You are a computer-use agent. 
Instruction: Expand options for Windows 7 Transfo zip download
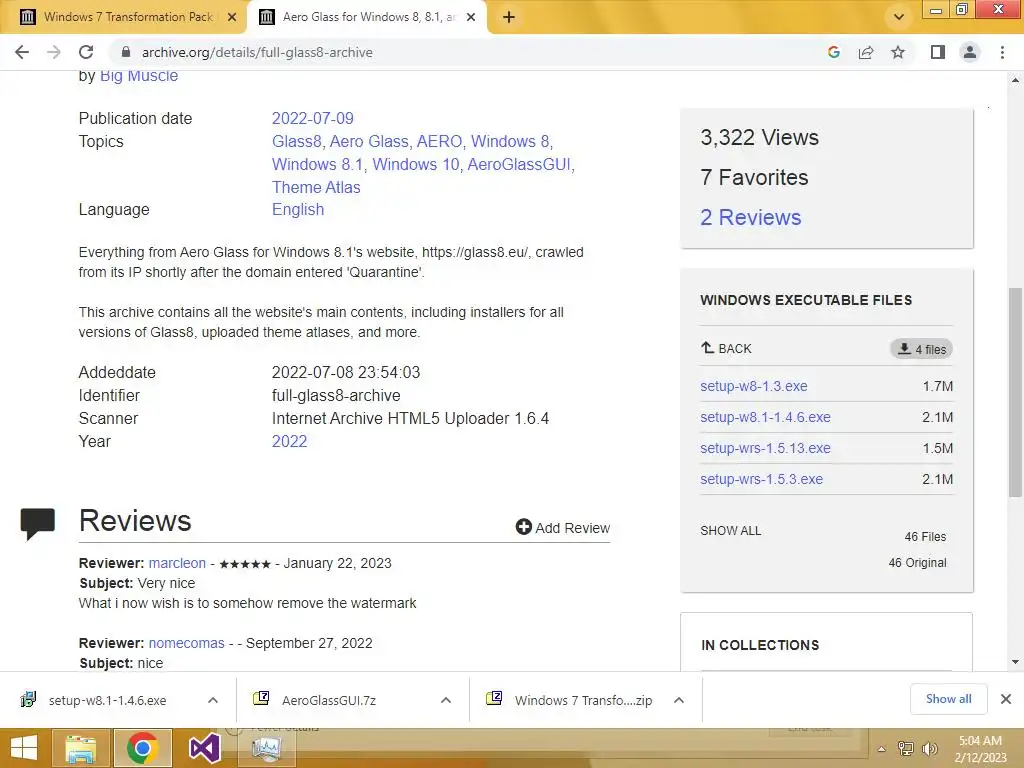click(x=679, y=700)
